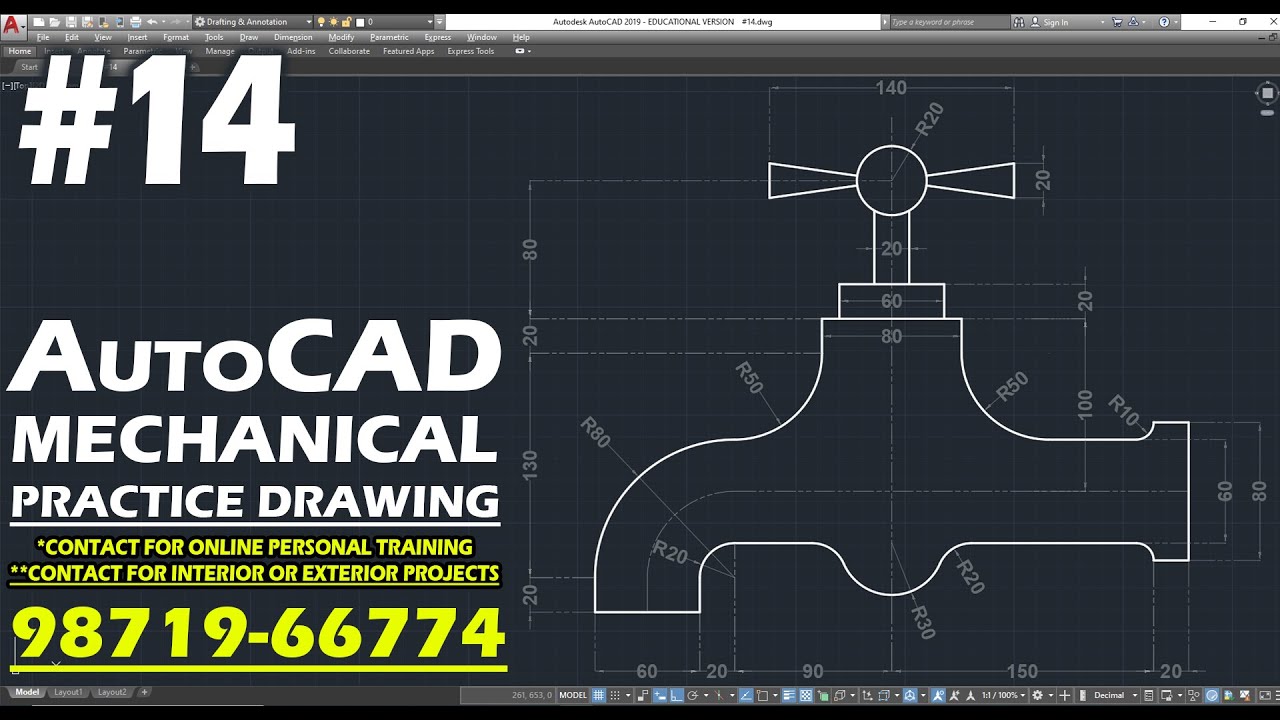Toggle transparency display in status bar
Screen dimensions: 1280x720
pos(805,695)
